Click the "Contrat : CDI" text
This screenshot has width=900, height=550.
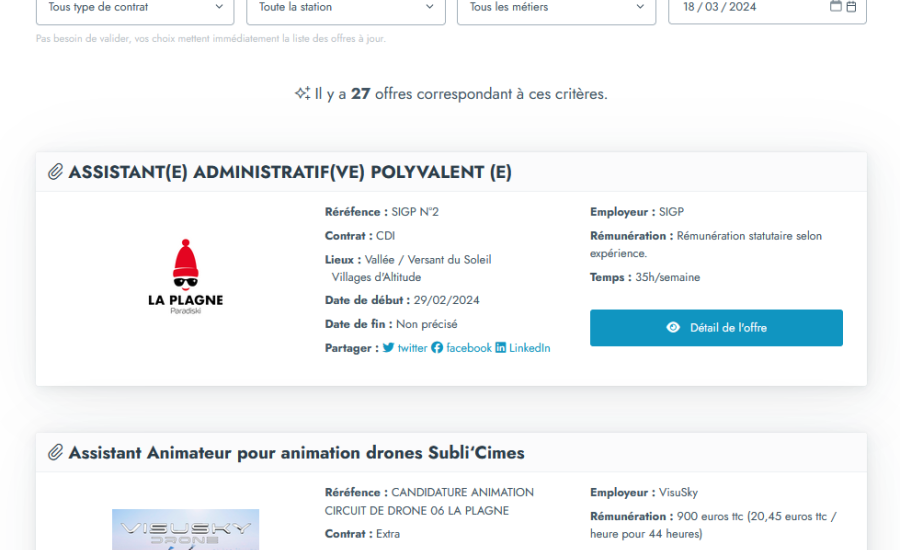point(360,236)
